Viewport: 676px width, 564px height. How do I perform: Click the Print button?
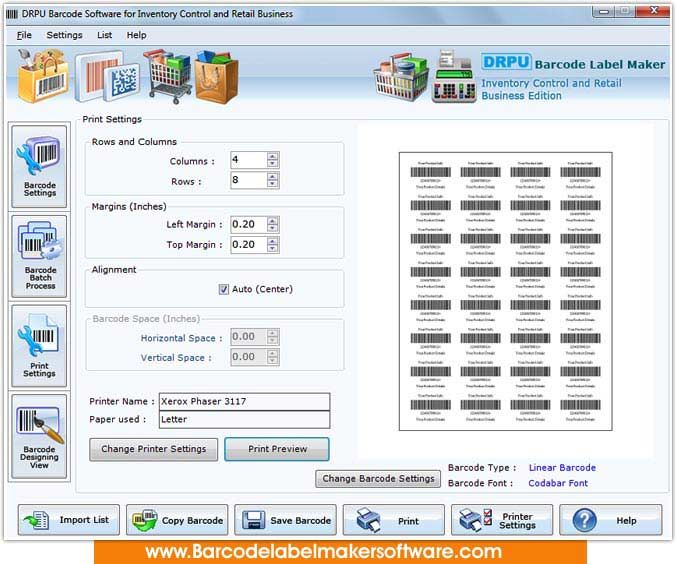point(394,520)
